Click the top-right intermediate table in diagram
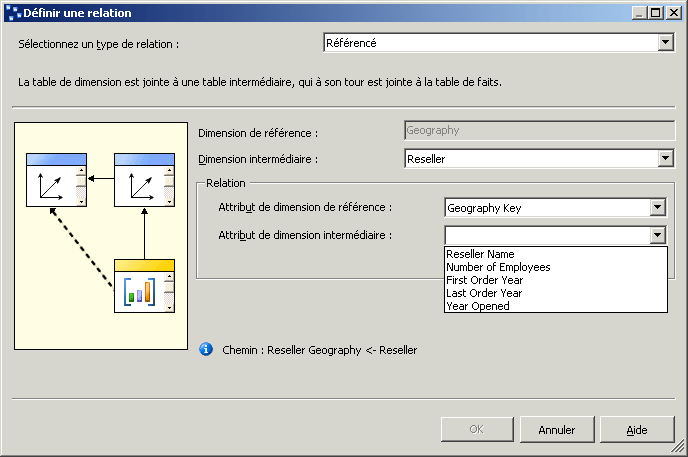The height and width of the screenshot is (457, 688). (144, 180)
